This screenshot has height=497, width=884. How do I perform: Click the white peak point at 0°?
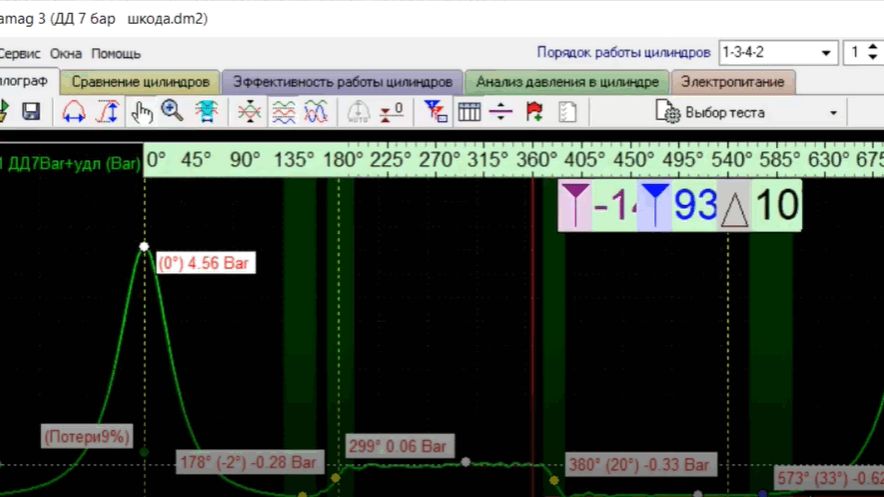click(144, 247)
